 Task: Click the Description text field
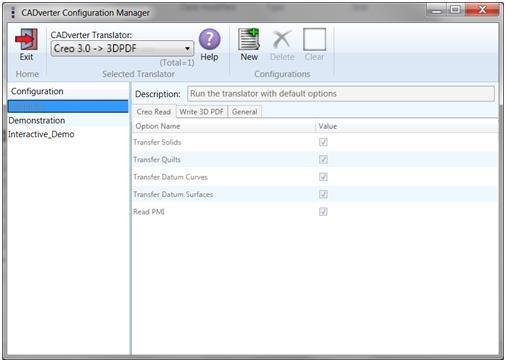click(x=341, y=94)
